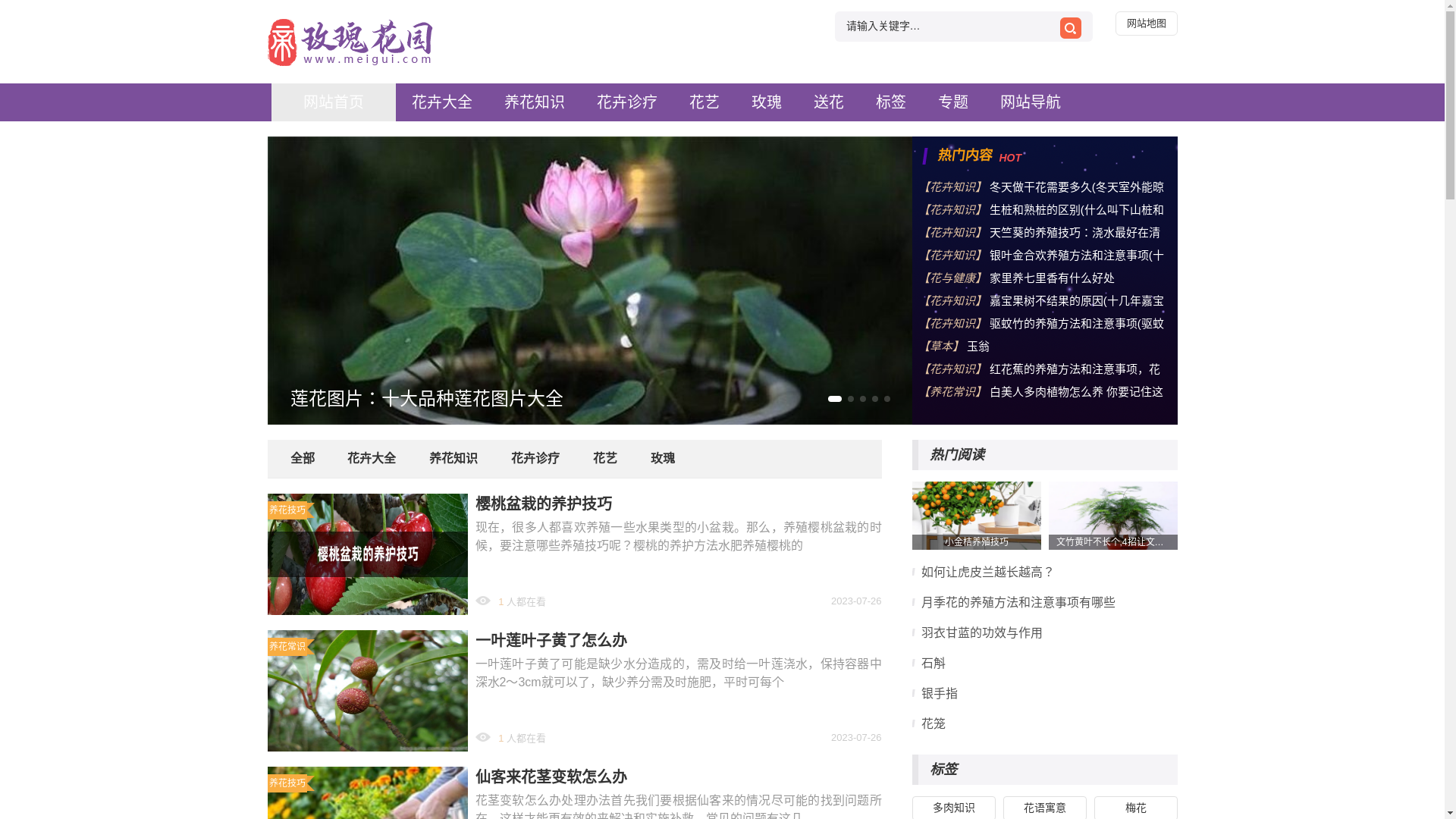
Task: Open hot article 驱蚊竹的养殖方法和注意事项
Action: pos(1076,324)
